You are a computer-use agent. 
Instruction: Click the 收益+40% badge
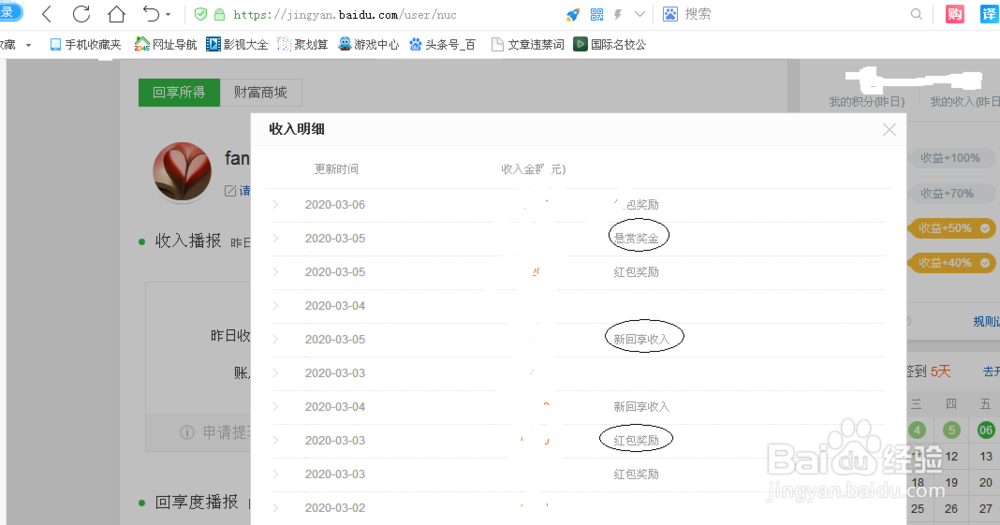pos(952,263)
